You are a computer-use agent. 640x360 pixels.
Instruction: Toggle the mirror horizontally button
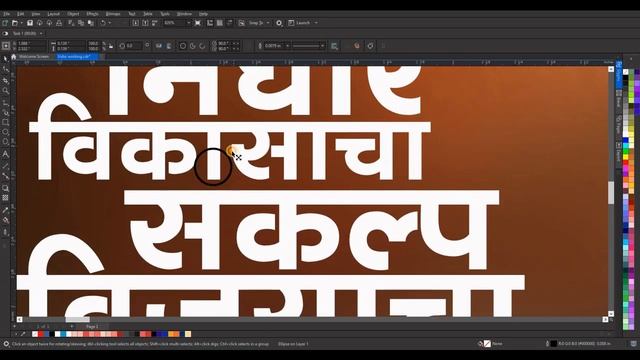159,46
